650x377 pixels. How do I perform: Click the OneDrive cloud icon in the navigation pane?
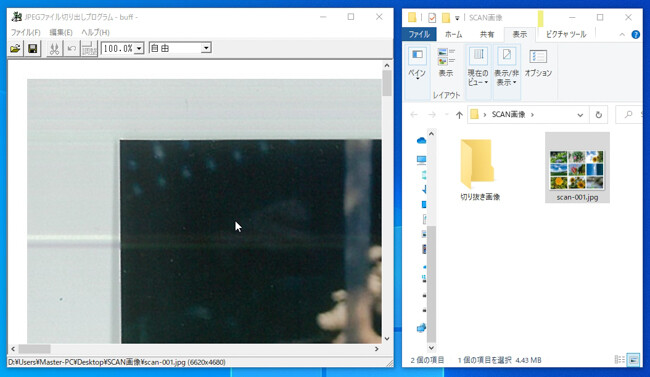click(x=421, y=140)
